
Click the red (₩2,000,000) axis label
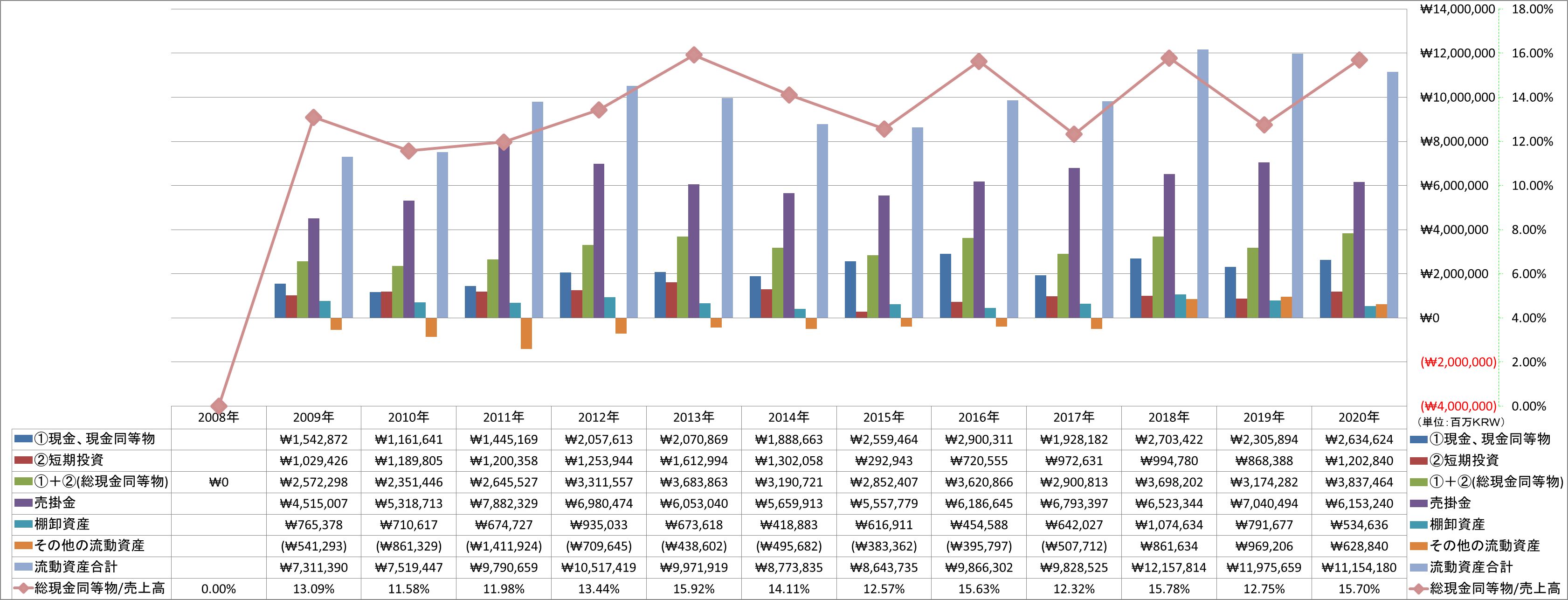point(1458,362)
